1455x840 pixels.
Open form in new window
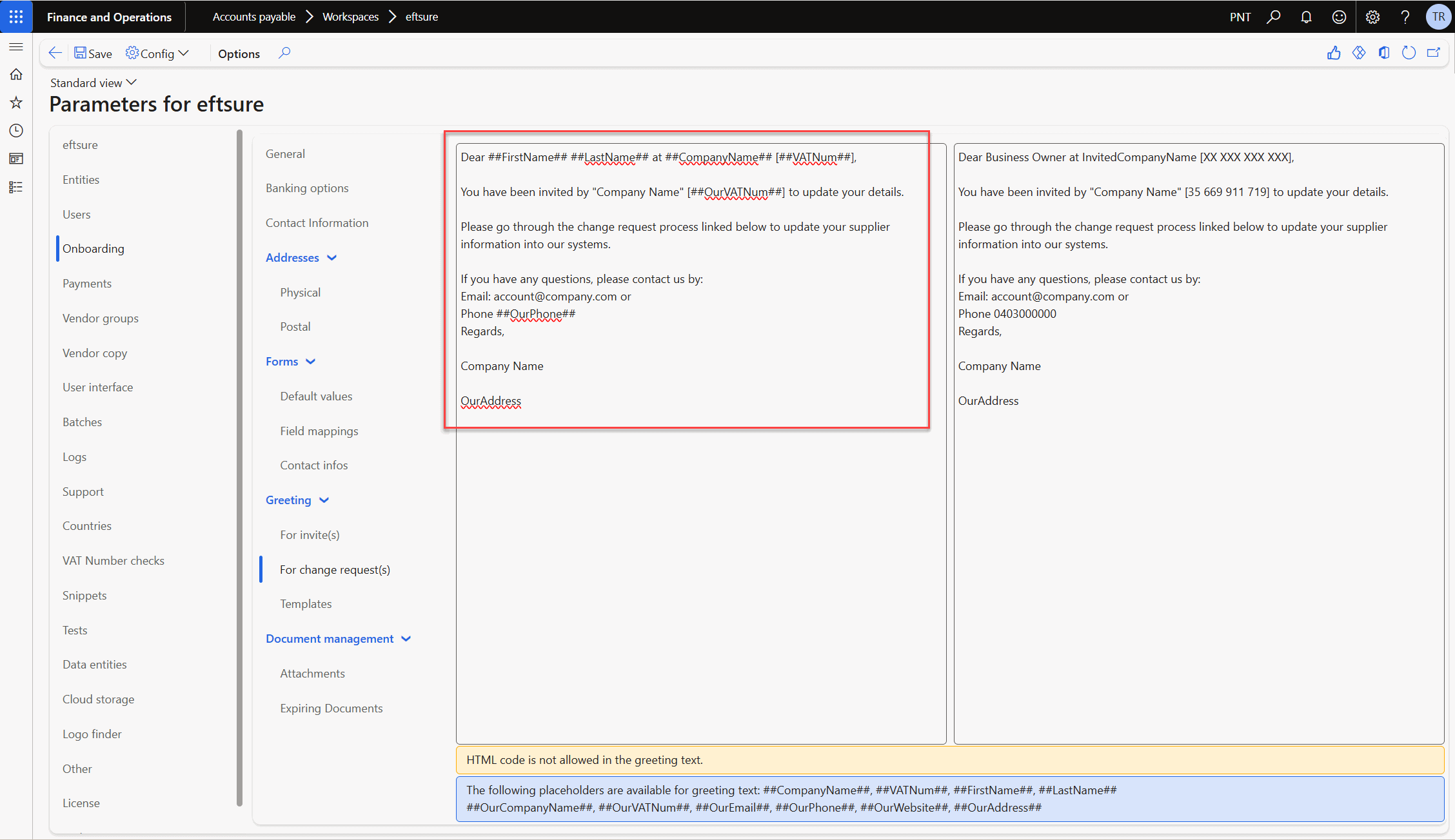(1434, 53)
